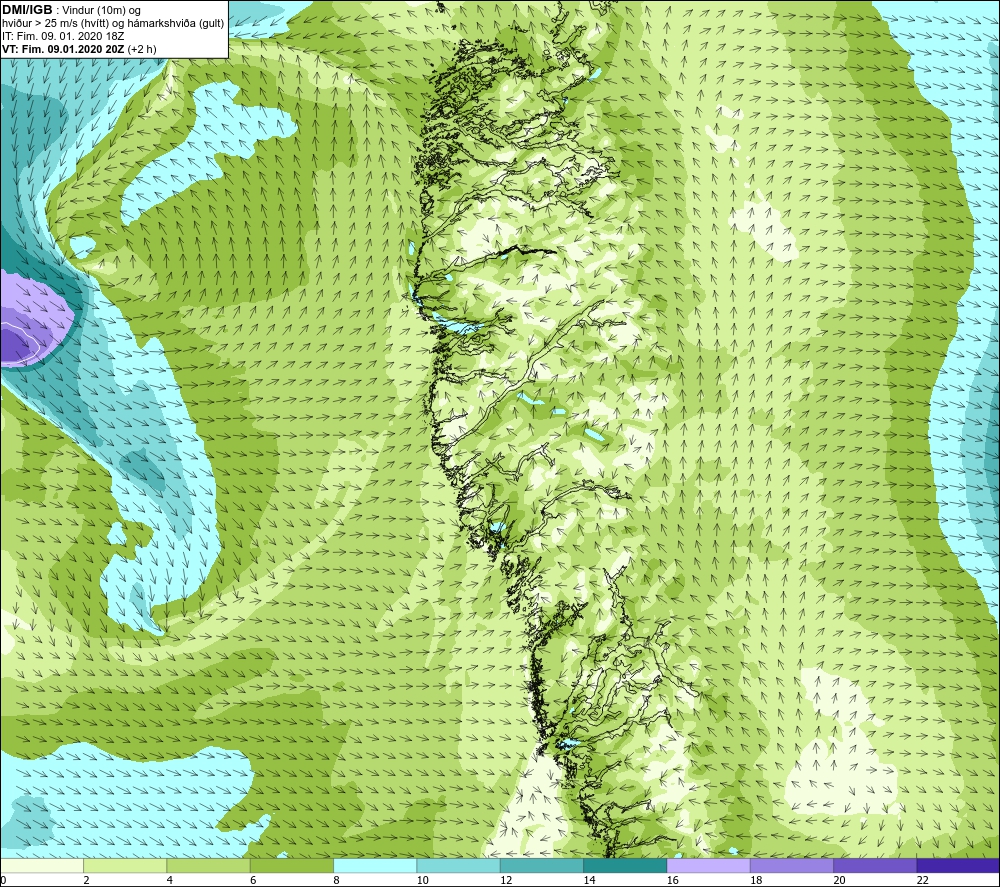Screen dimensions: 1000x887
Task: Select the dark teal 14–16 m/s legend swatch
Action: 625,865
